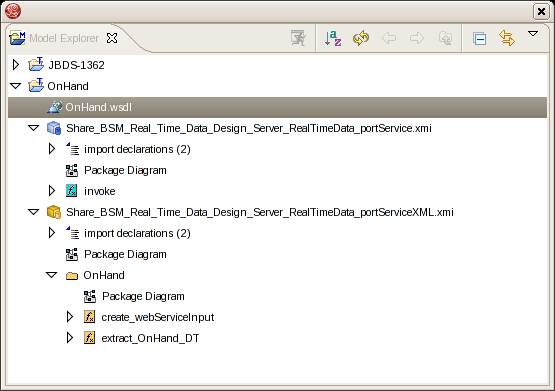Select Package Diagram directly under portServiceXML.xmi
The height and width of the screenshot is (391, 555).
click(x=125, y=254)
